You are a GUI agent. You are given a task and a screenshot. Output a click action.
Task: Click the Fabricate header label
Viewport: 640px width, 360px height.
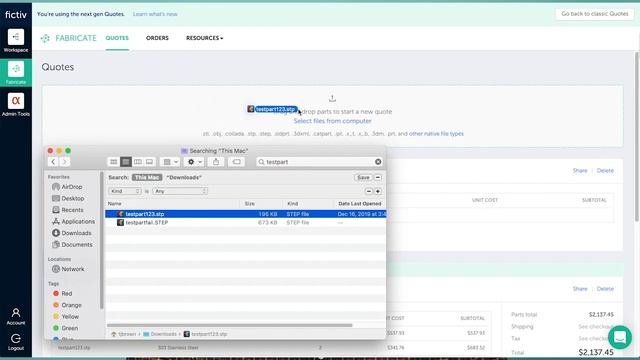pos(69,38)
